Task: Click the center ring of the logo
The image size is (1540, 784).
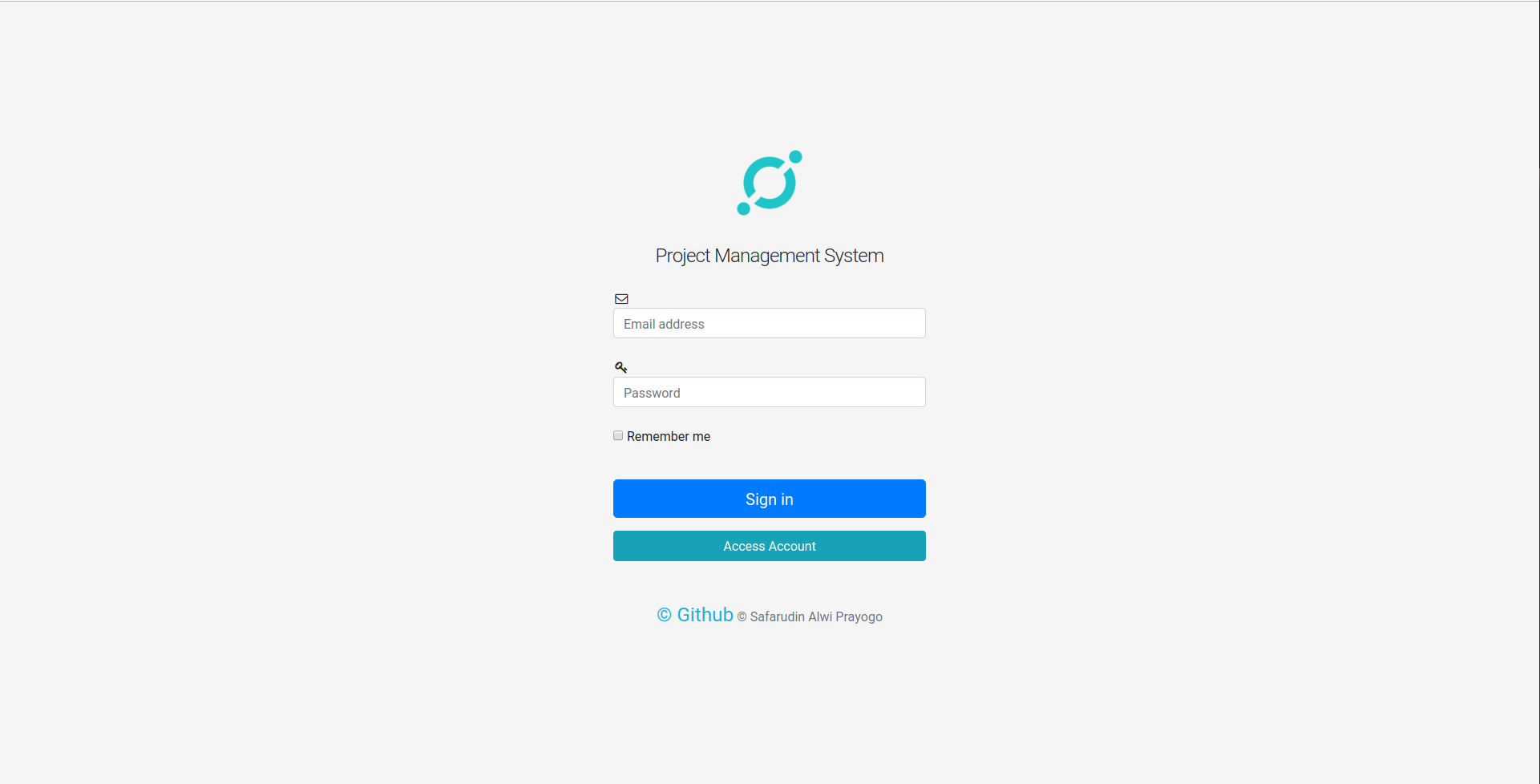Action: [770, 183]
